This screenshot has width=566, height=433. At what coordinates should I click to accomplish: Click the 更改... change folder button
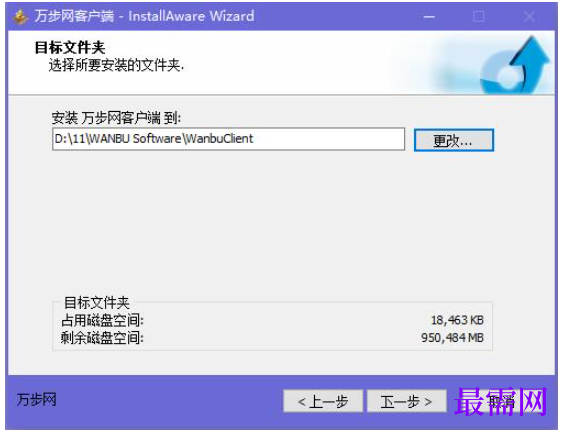(x=453, y=140)
